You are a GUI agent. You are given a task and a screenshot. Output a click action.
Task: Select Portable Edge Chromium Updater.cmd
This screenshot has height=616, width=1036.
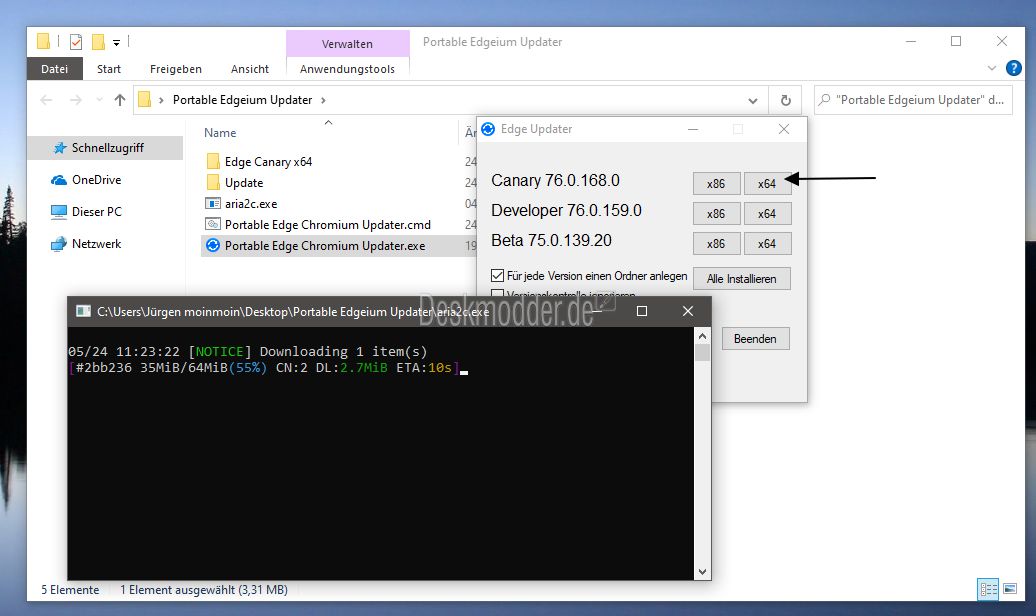pyautogui.click(x=328, y=225)
